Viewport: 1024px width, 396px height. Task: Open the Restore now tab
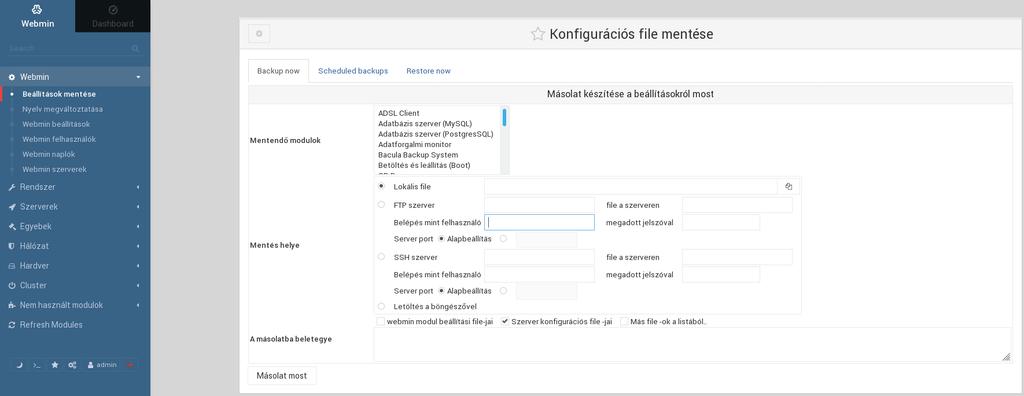(428, 71)
